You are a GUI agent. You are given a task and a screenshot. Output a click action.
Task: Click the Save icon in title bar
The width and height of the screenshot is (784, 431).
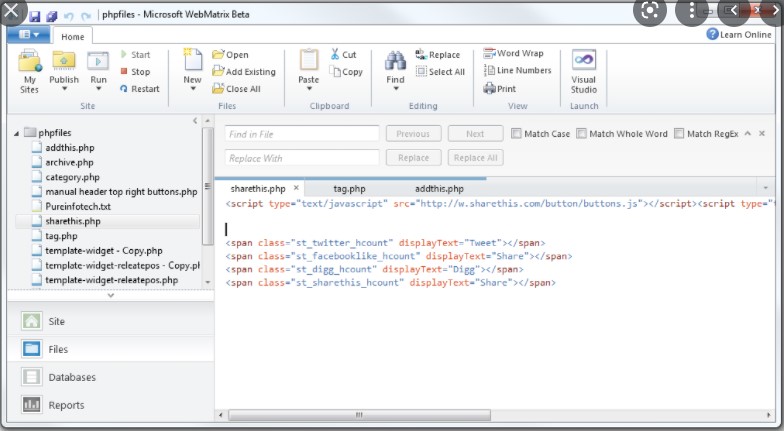pos(34,15)
